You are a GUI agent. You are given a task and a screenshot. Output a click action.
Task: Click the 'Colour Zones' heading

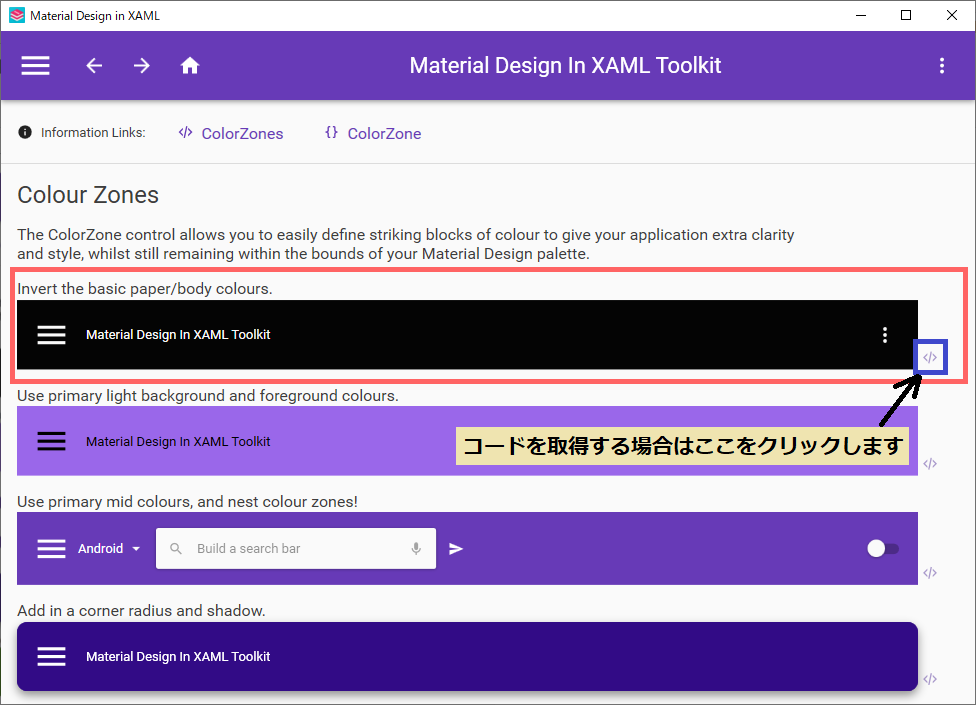(x=88, y=195)
